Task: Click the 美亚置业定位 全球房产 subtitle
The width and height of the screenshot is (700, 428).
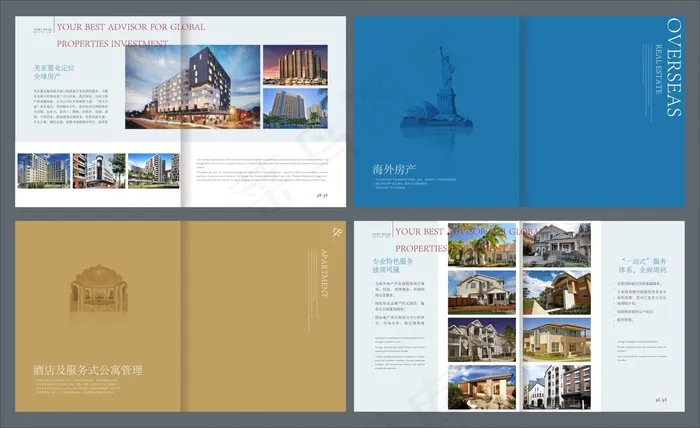Action: [x=54, y=72]
